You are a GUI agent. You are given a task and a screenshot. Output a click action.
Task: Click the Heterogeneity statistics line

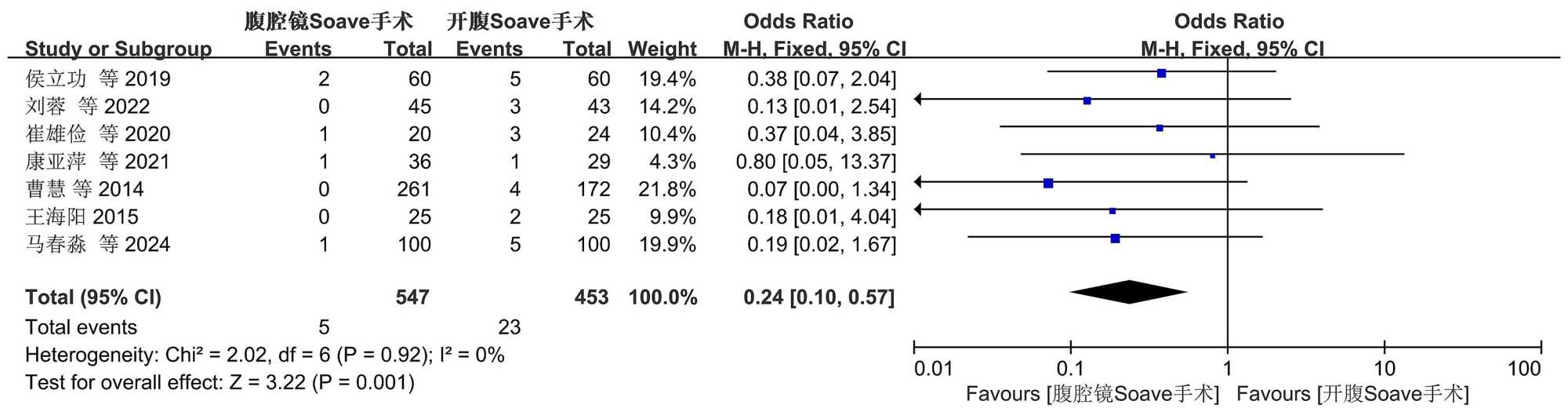coord(264,355)
